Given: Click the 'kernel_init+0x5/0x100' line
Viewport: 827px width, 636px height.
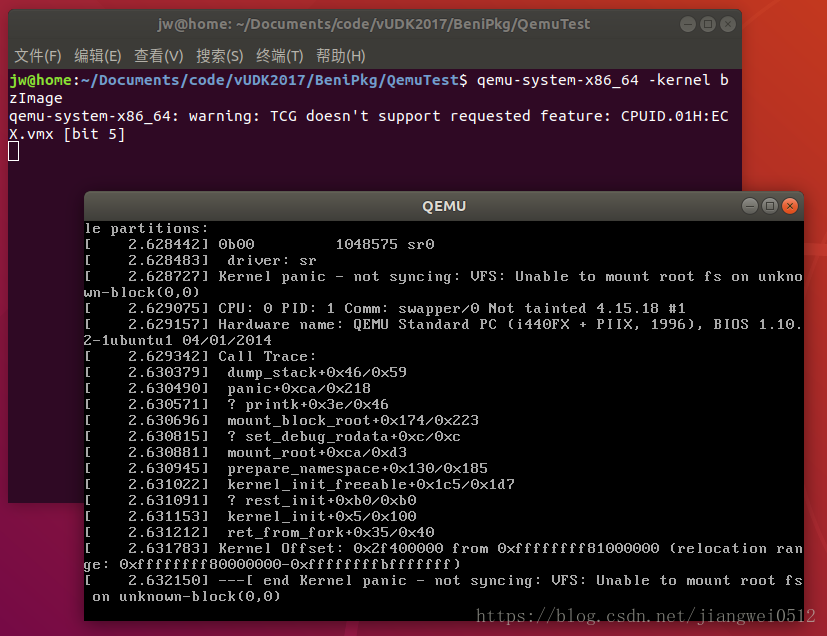Looking at the screenshot, I should pyautogui.click(x=251, y=516).
